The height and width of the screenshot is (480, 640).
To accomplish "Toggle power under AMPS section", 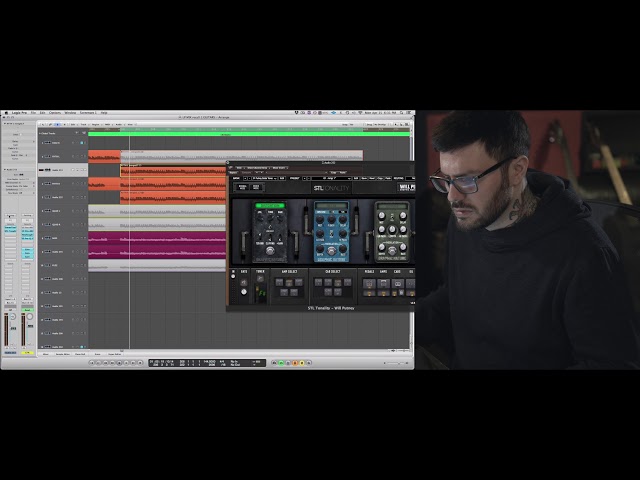I will (x=383, y=294).
